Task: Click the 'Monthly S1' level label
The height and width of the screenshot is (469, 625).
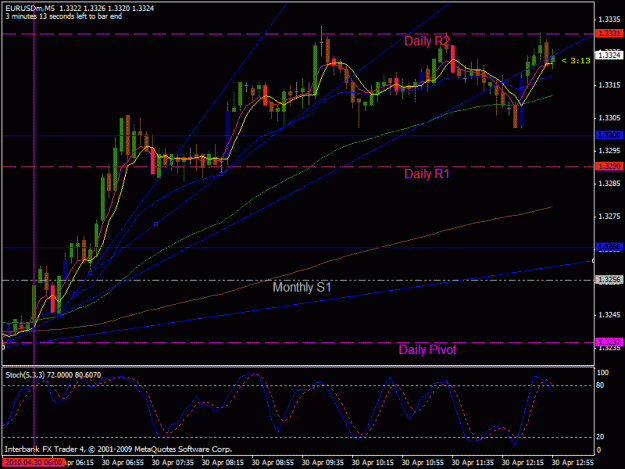Action: 302,287
